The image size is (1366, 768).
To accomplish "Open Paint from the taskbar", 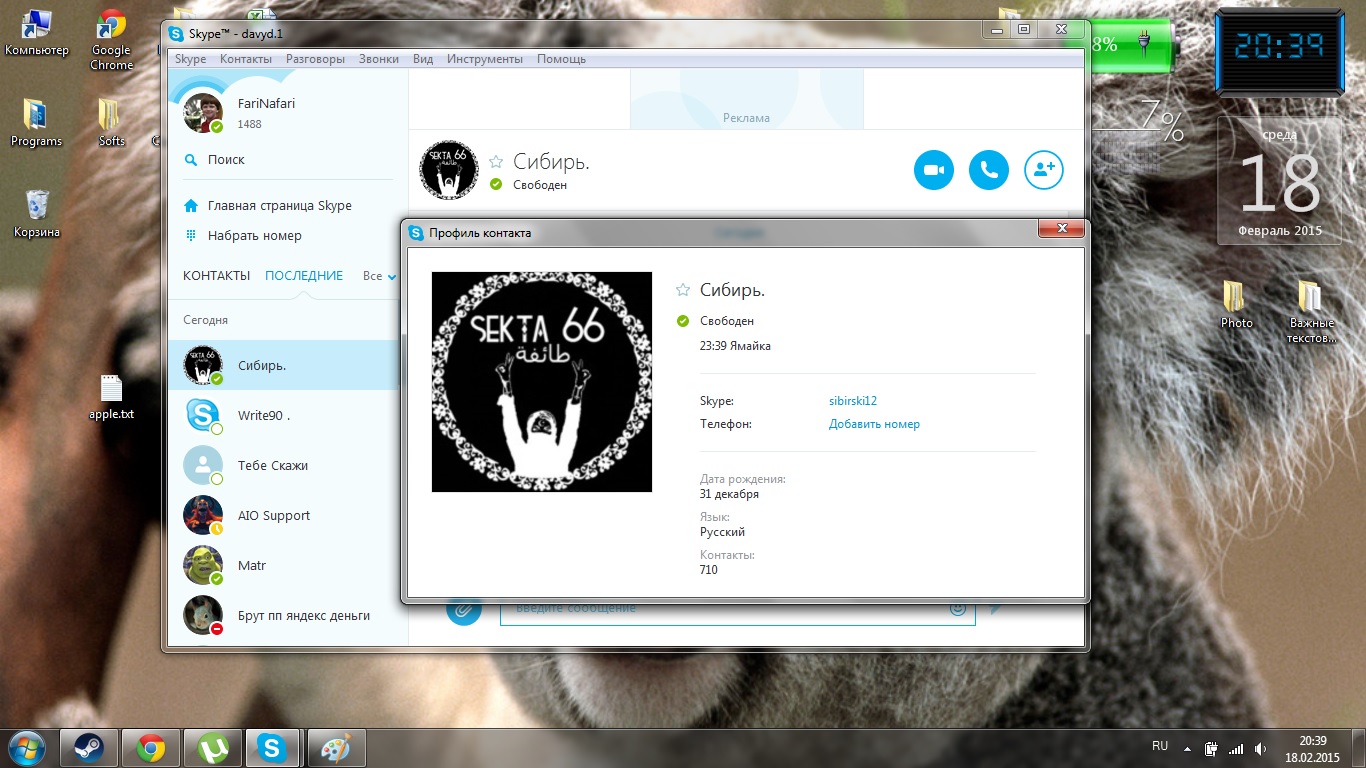I will pyautogui.click(x=335, y=747).
